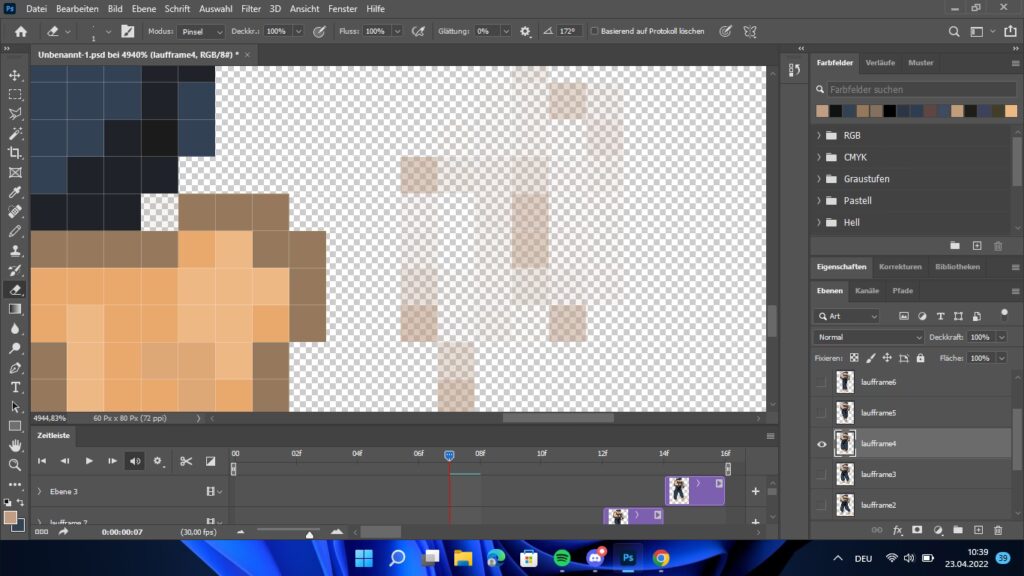1024x576 pixels.
Task: Pick the Eyedropper tool
Action: point(15,192)
